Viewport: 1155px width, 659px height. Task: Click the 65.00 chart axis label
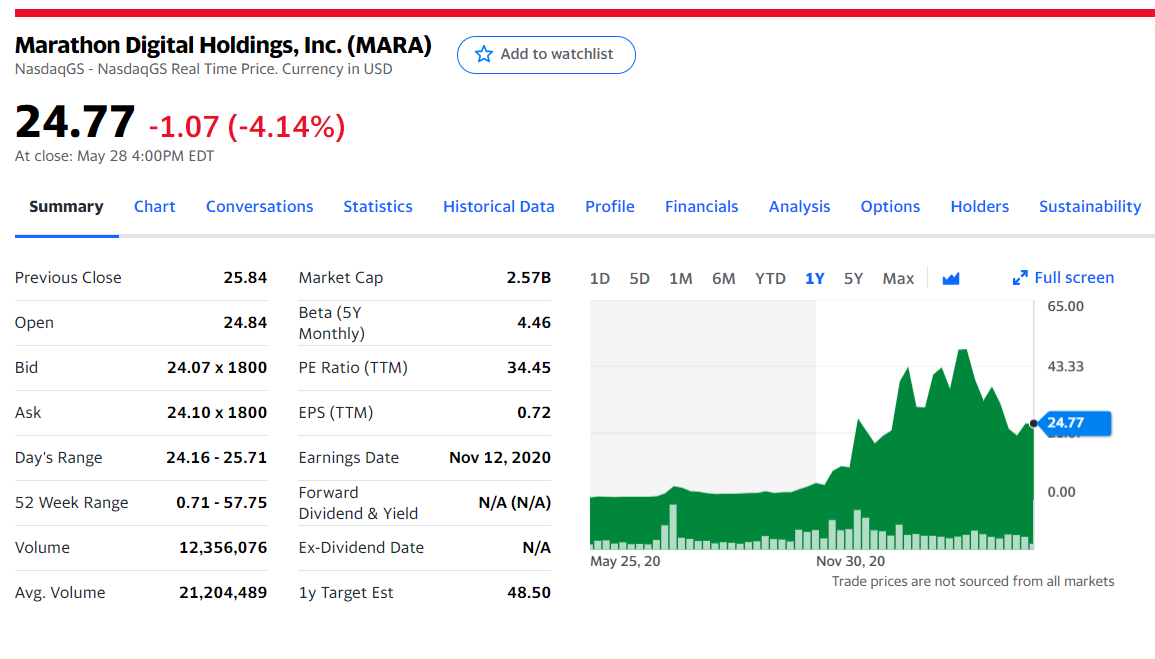(1065, 306)
